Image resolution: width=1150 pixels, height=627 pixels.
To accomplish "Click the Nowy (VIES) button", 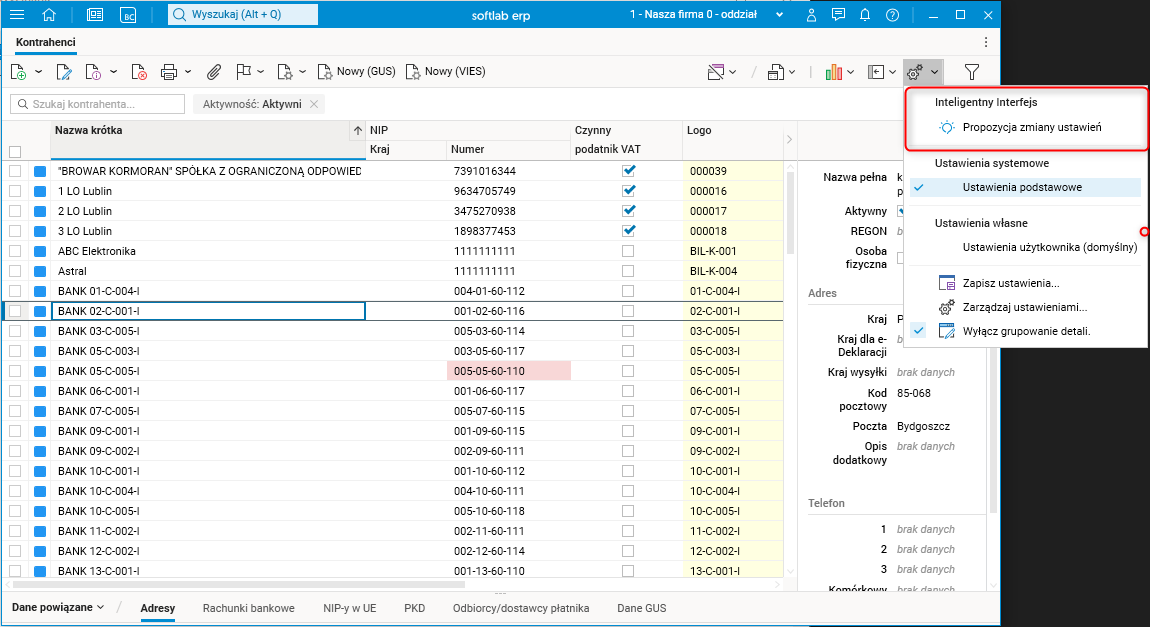I will click(x=446, y=72).
